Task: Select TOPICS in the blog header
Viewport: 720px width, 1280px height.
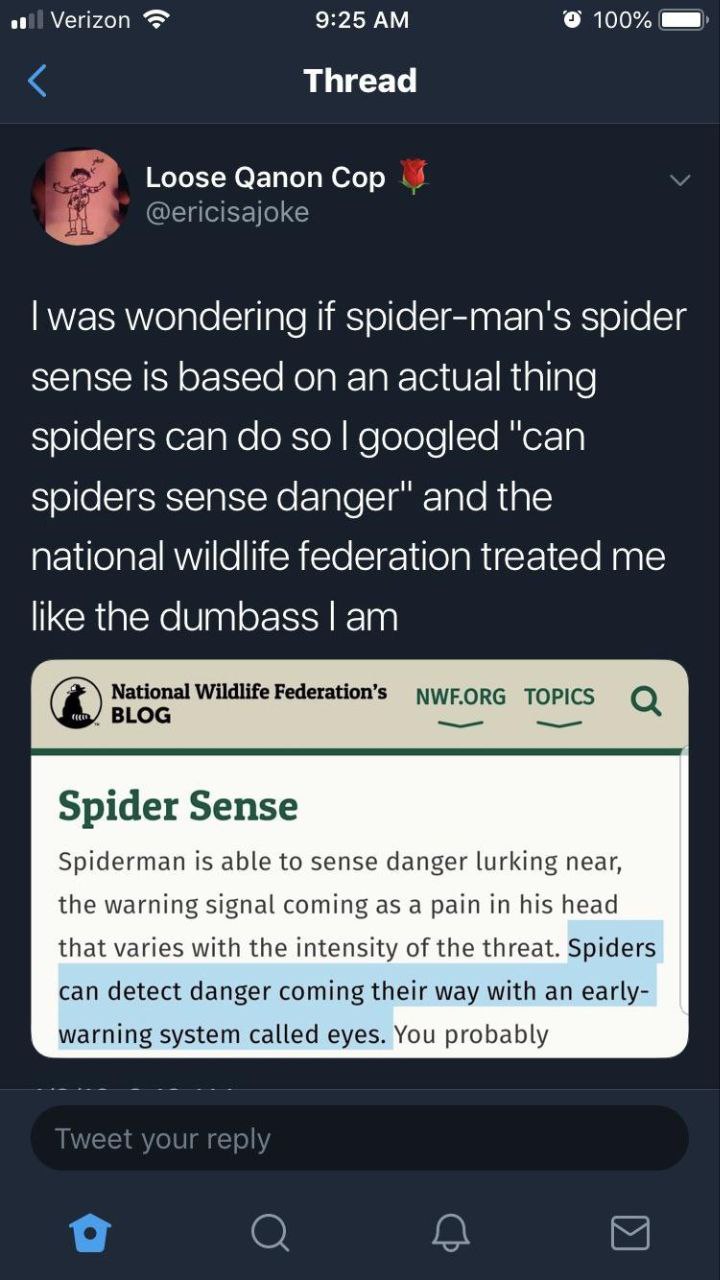Action: pyautogui.click(x=559, y=697)
